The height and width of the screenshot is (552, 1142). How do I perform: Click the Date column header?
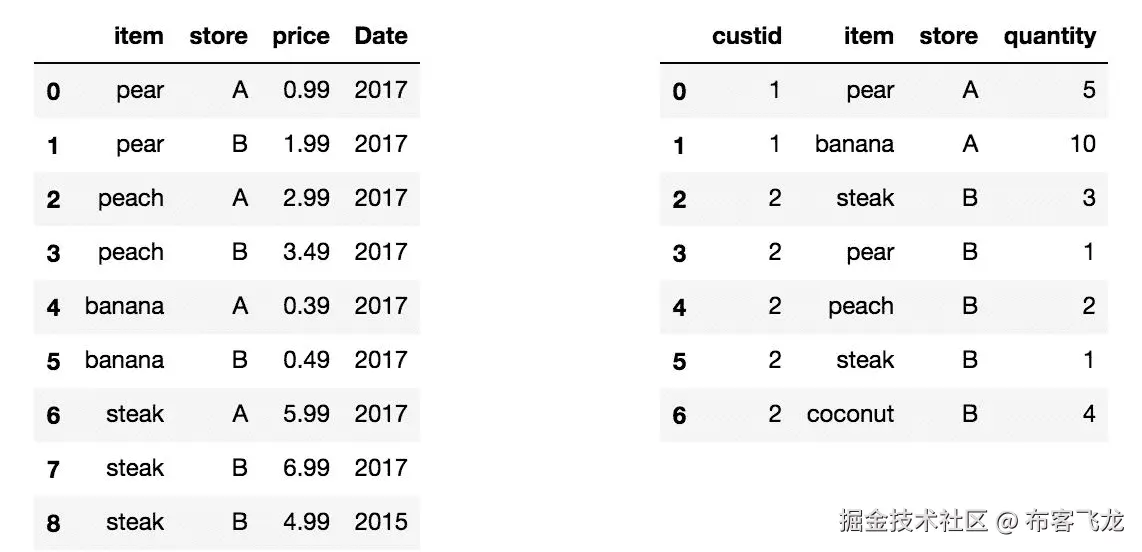click(x=381, y=36)
